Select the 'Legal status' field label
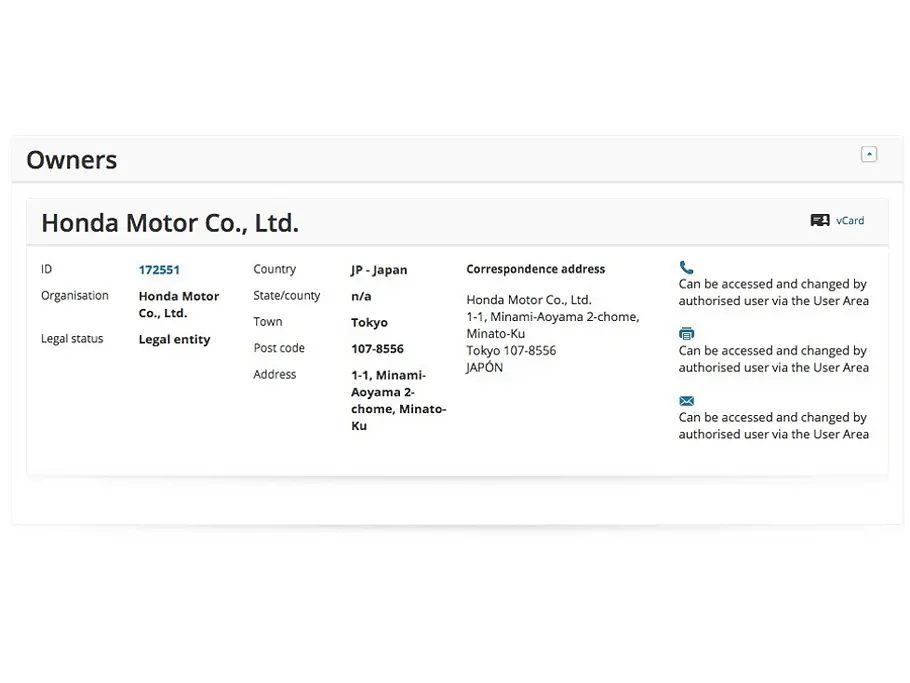Image resolution: width=910 pixels, height=683 pixels. point(72,339)
